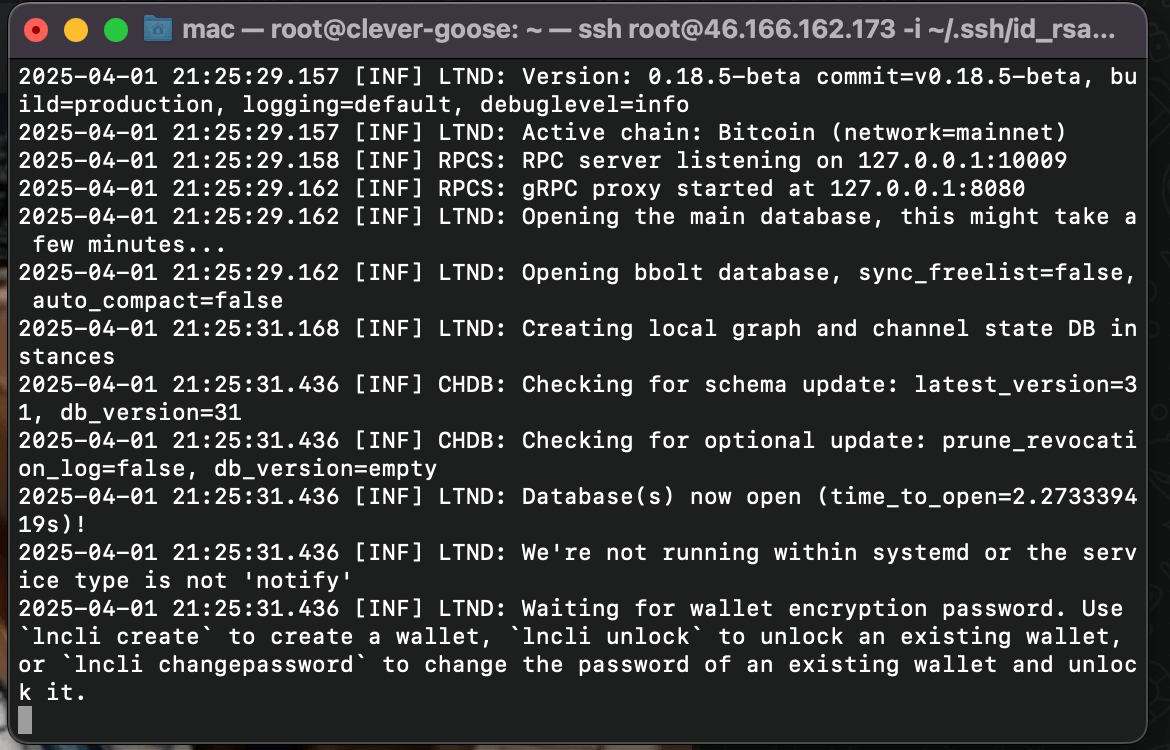Maximize the terminal using the green button
The width and height of the screenshot is (1170, 750).
coord(116,30)
